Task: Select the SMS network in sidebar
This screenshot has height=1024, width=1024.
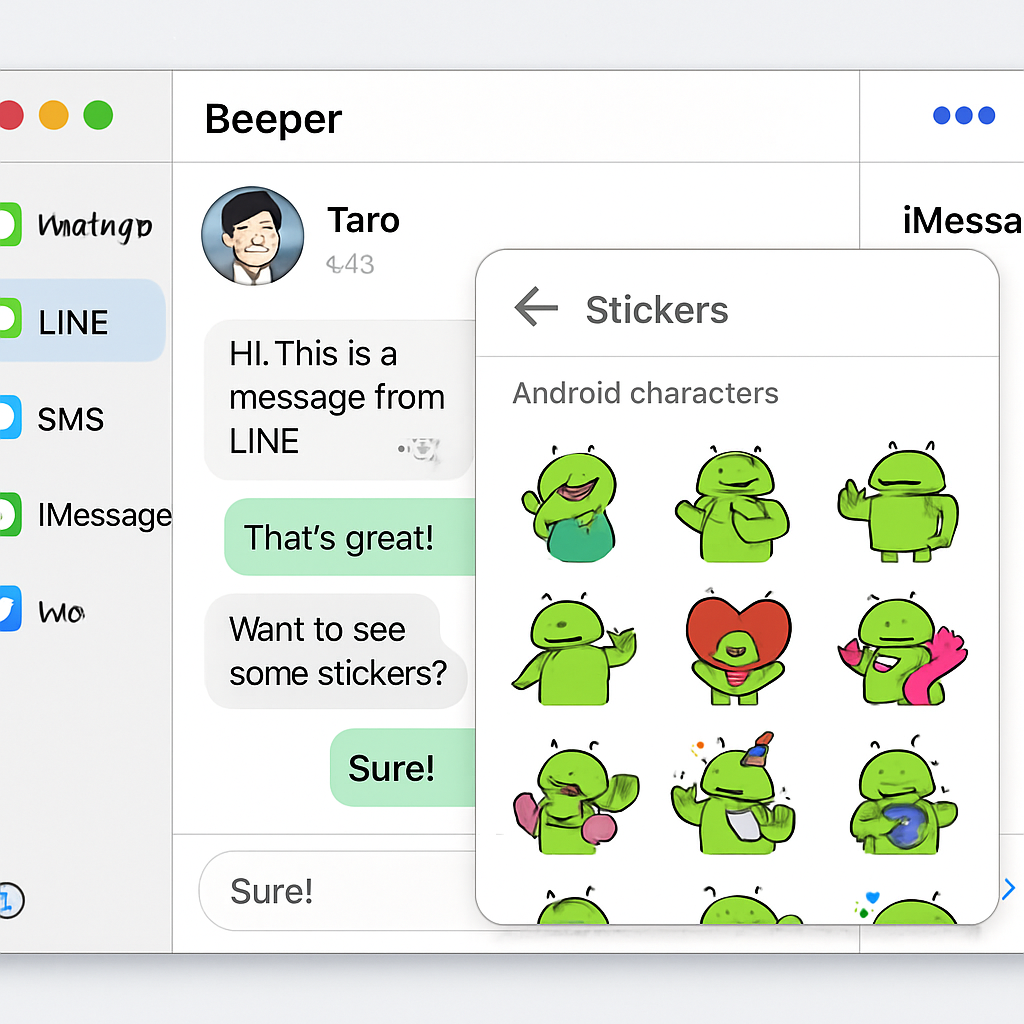Action: (71, 419)
